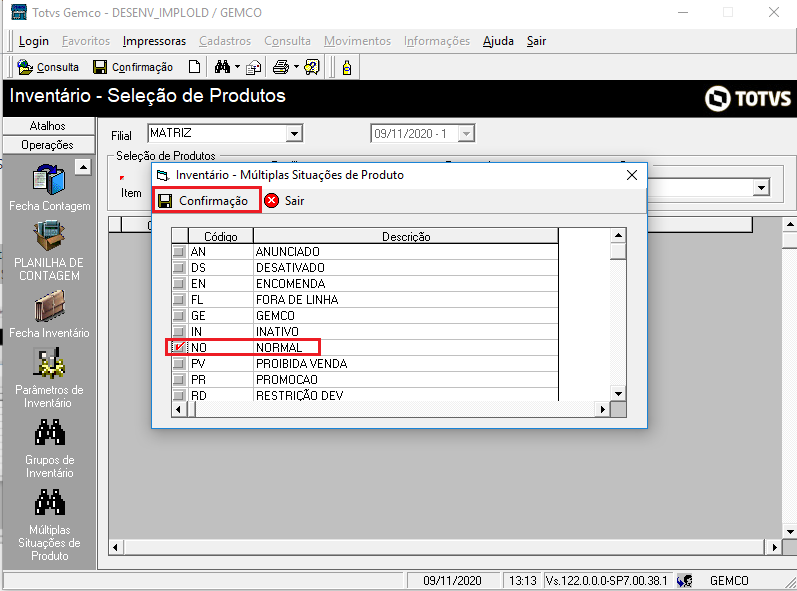The height and width of the screenshot is (591, 797).
Task: Click the RESTRIÇÃO DEV description cell
Action: [x=406, y=395]
